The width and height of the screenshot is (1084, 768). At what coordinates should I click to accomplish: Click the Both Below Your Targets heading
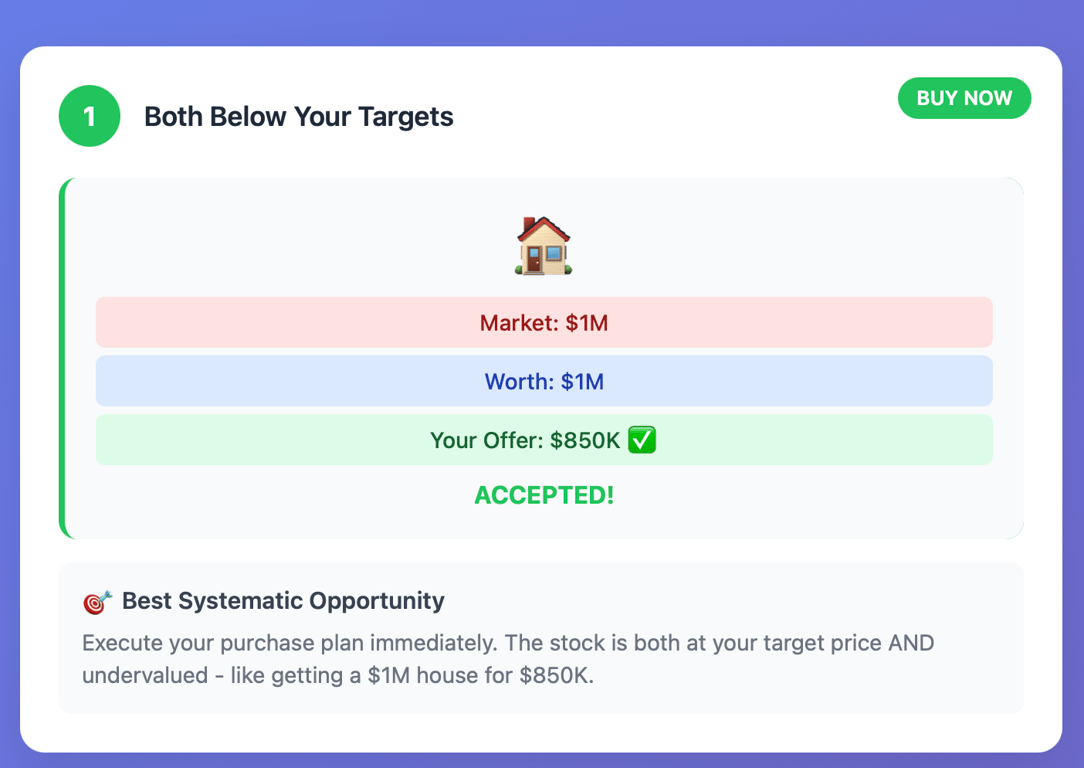pos(298,117)
